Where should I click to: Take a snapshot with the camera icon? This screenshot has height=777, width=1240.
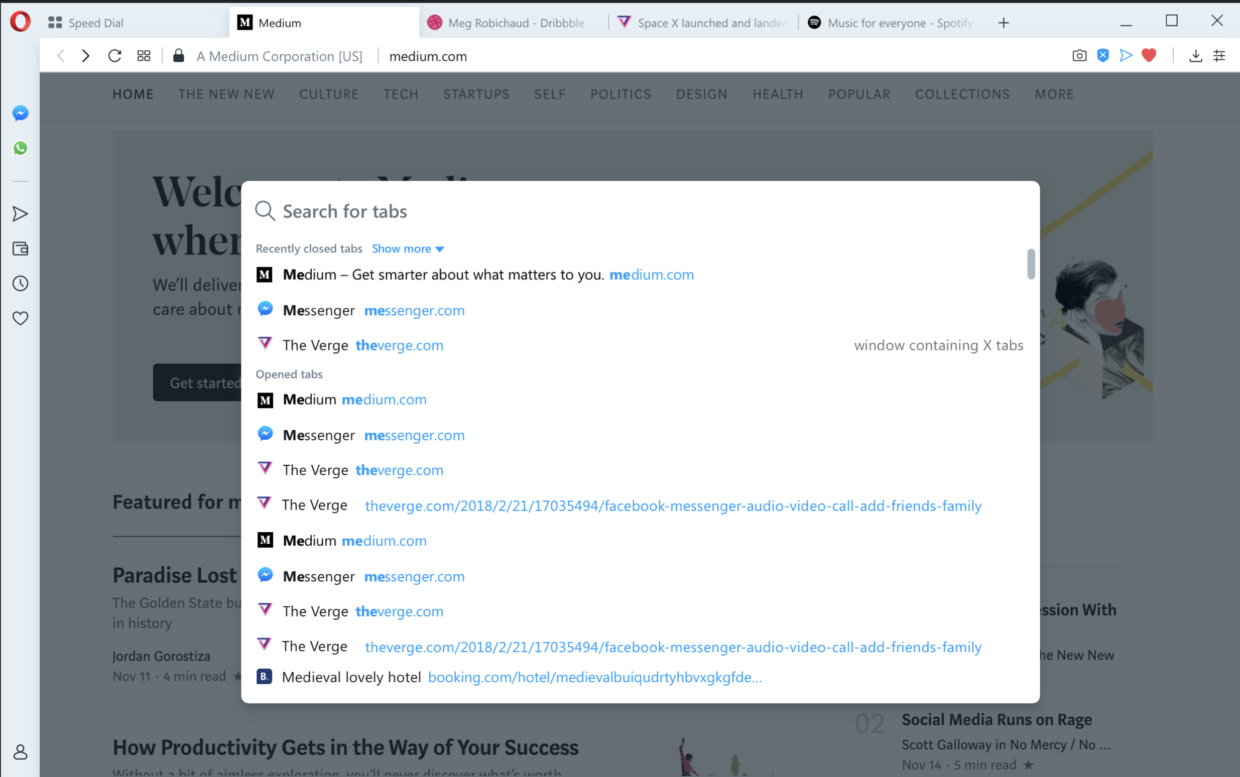[1079, 56]
